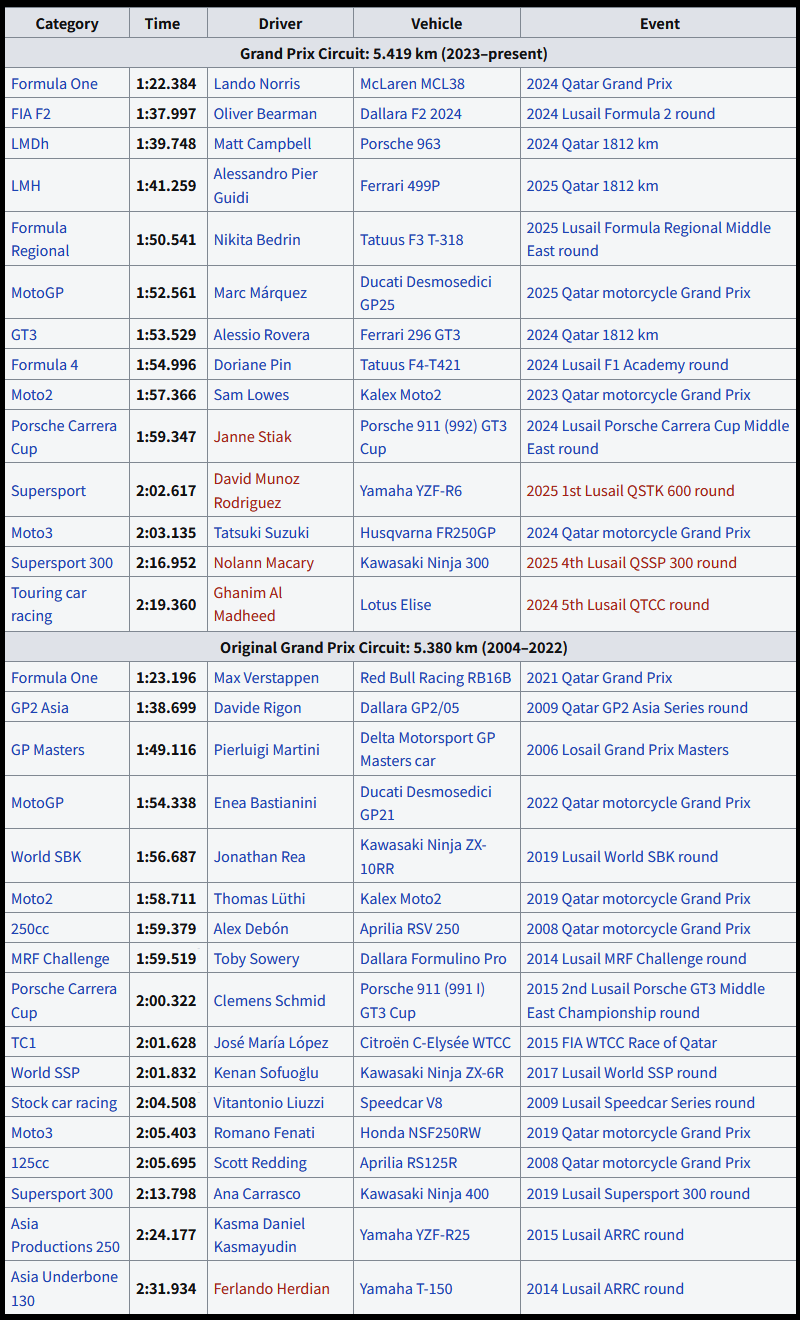Click the Formula Regional category link
The height and width of the screenshot is (1320, 800).
40,239
